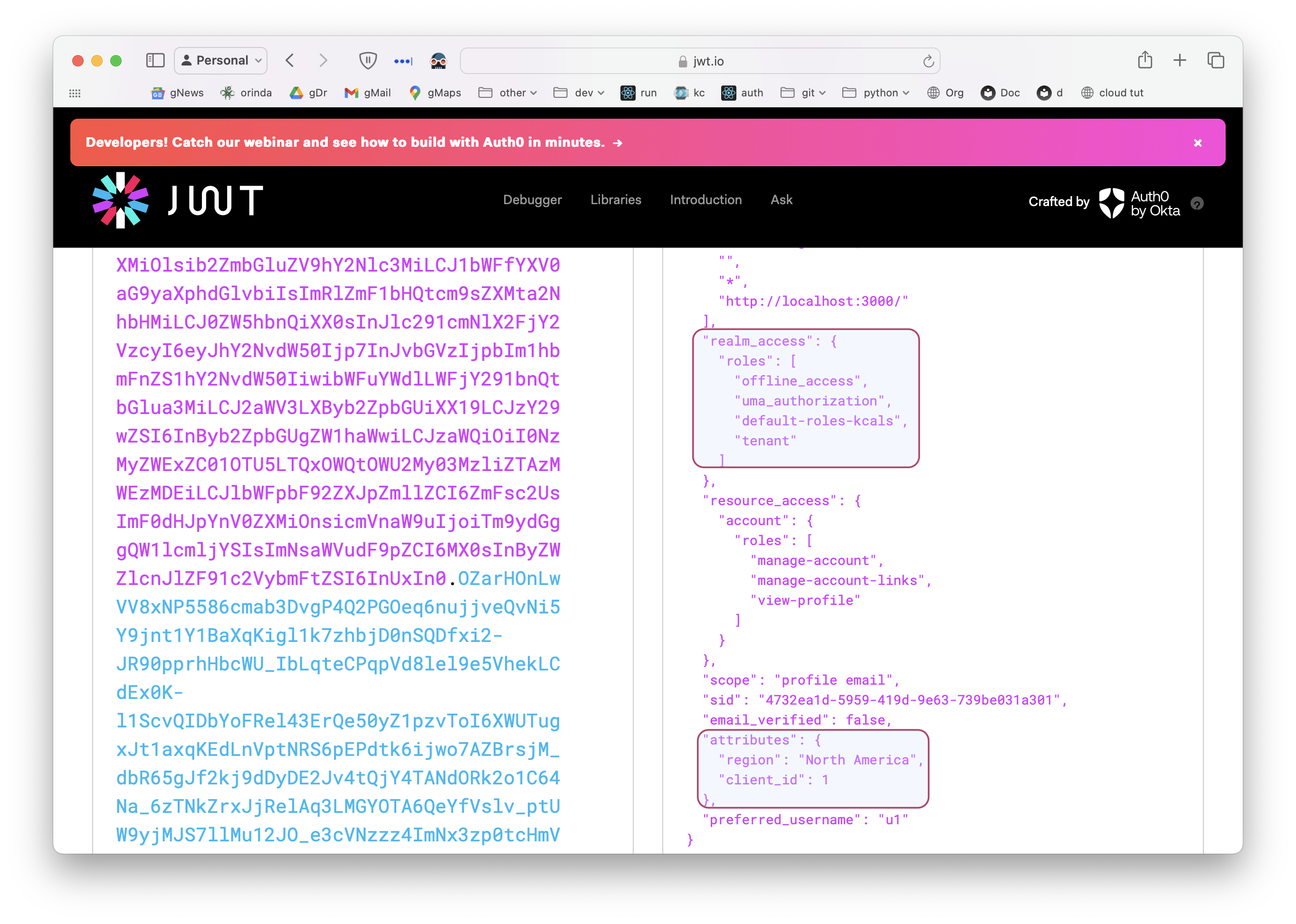Open the Debugger nav item
The width and height of the screenshot is (1296, 924).
click(532, 200)
